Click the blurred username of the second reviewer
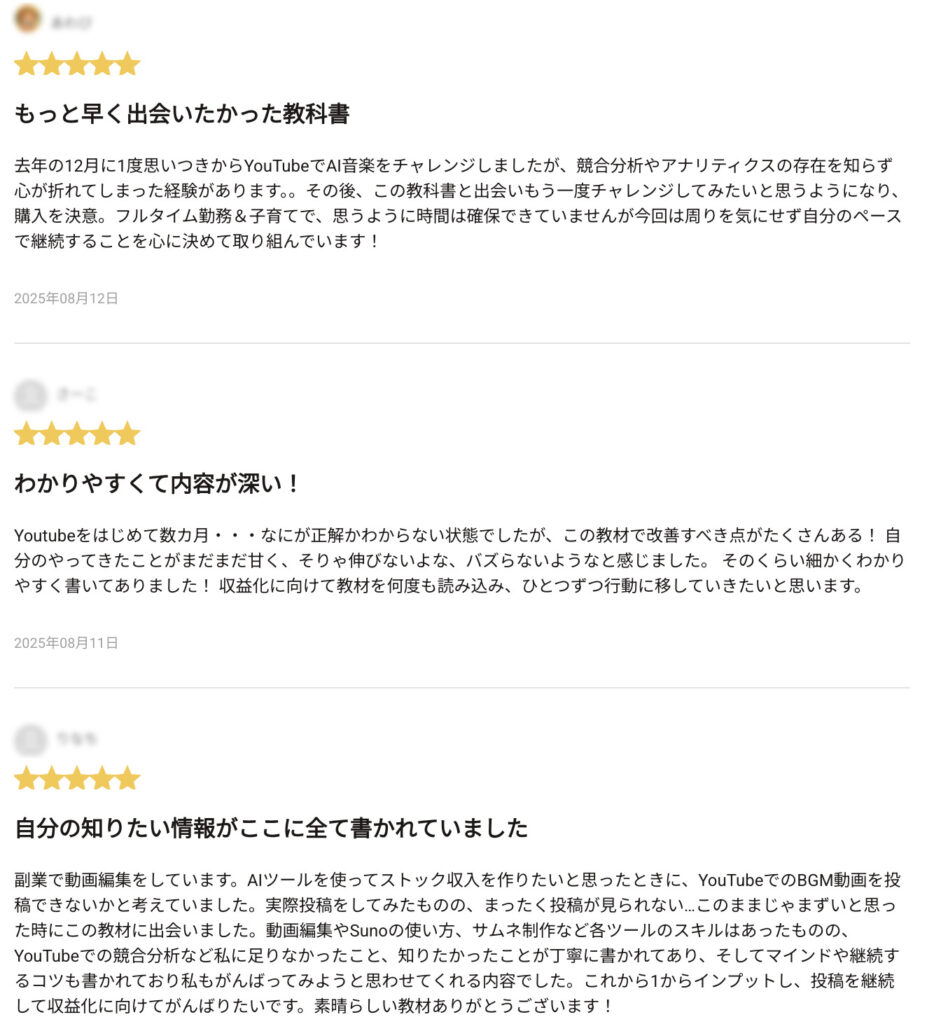The height and width of the screenshot is (1024, 934). 76,394
